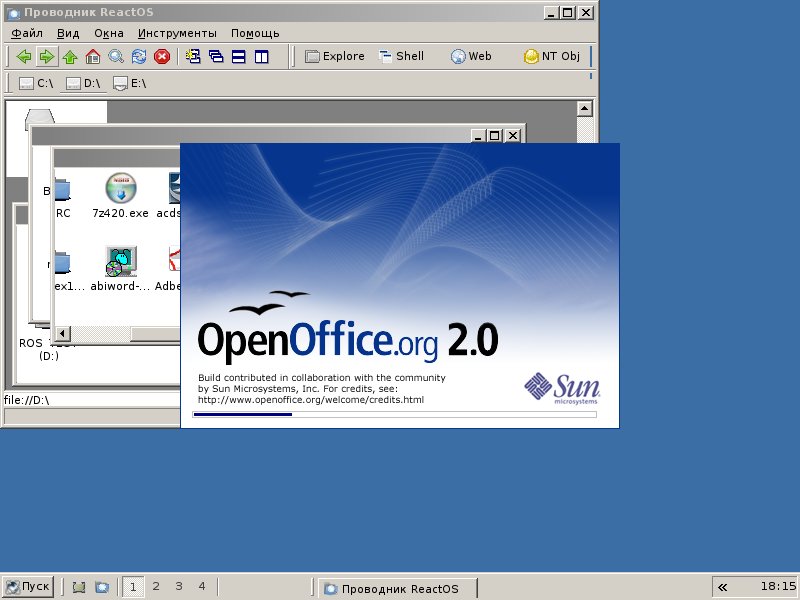Viewport: 800px width, 600px height.
Task: Click the Sun Microsystems logo on the splash
Action: [x=562, y=388]
